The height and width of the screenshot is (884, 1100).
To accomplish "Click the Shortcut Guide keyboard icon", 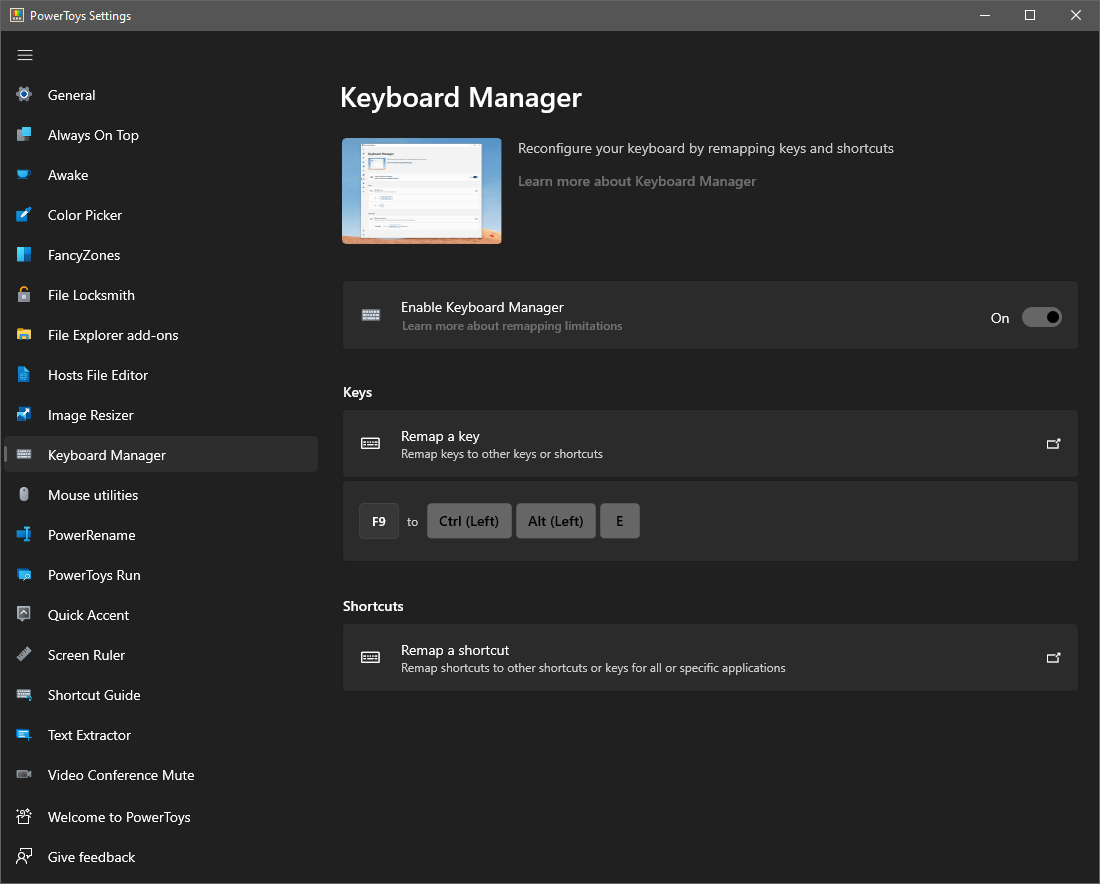I will tap(24, 695).
